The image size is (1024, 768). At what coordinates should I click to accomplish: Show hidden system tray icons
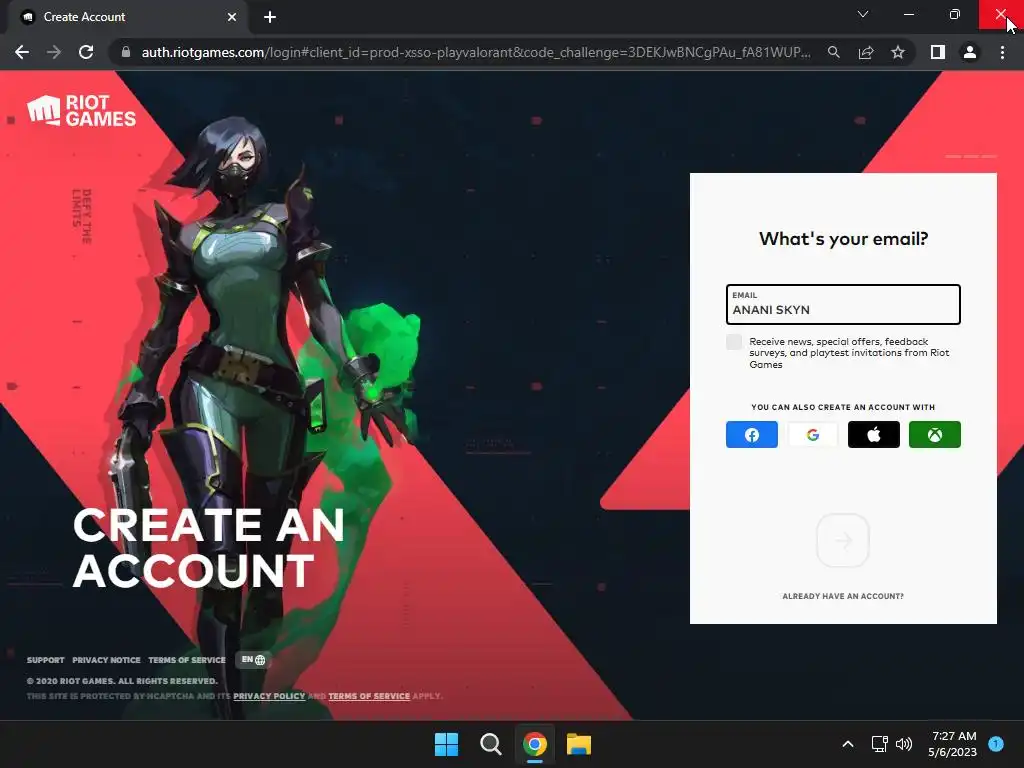click(848, 744)
